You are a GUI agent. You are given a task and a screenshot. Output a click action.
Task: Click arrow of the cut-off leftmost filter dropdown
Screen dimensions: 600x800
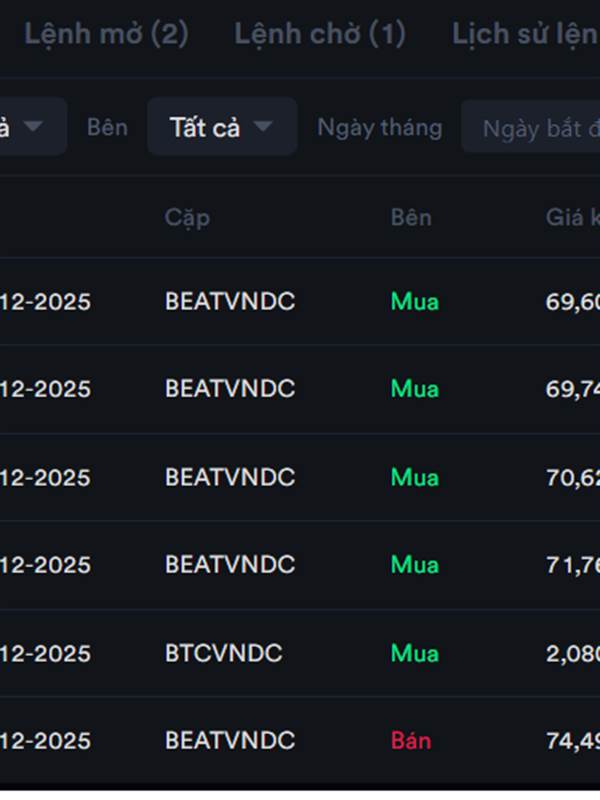pyautogui.click(x=33, y=126)
